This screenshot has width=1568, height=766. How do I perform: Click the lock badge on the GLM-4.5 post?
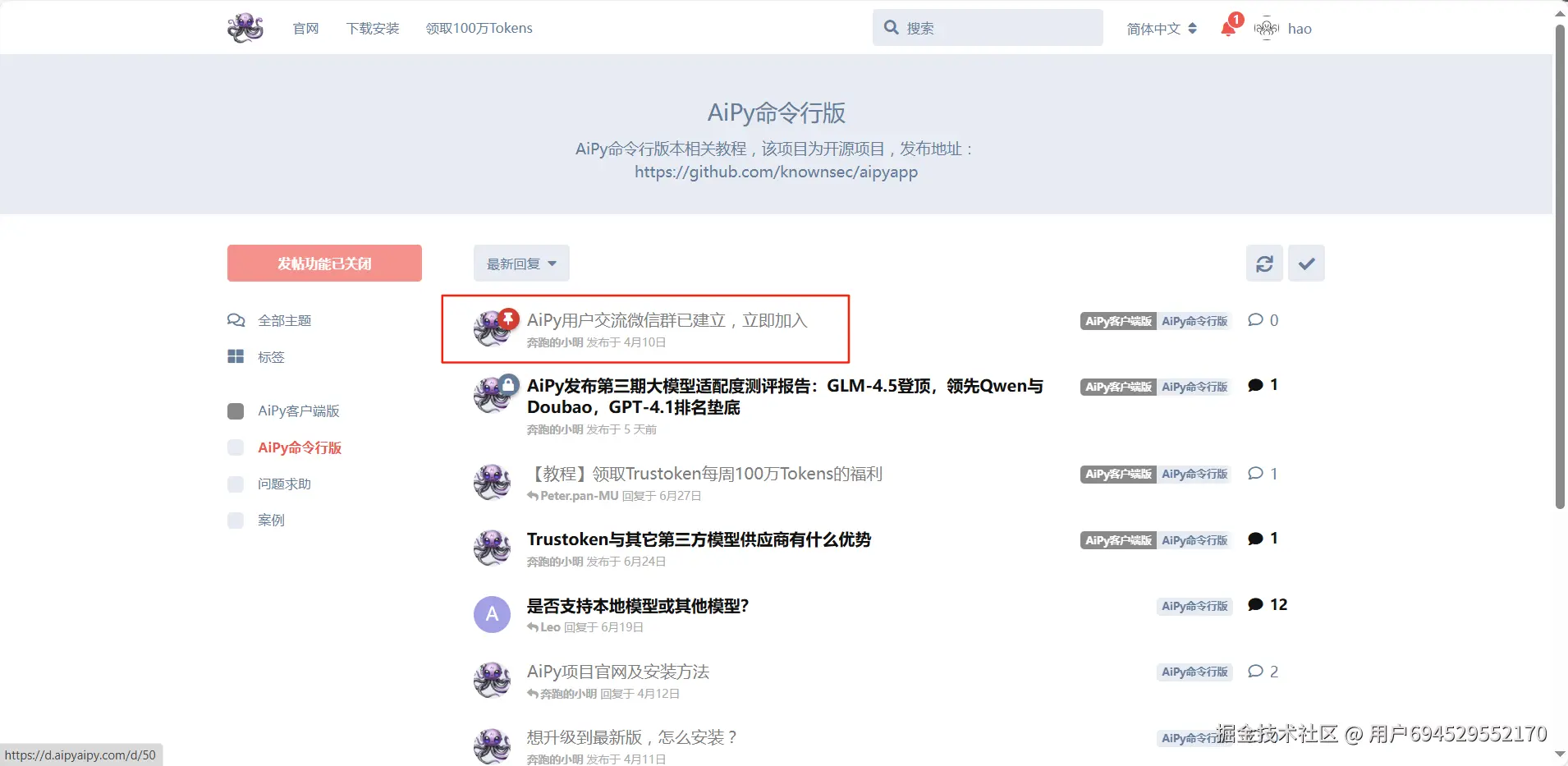point(508,384)
